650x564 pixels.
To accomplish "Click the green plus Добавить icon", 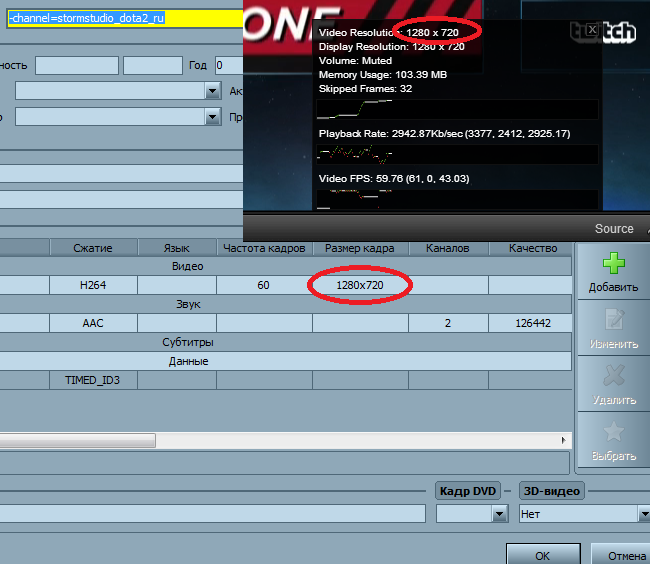I will 613,265.
